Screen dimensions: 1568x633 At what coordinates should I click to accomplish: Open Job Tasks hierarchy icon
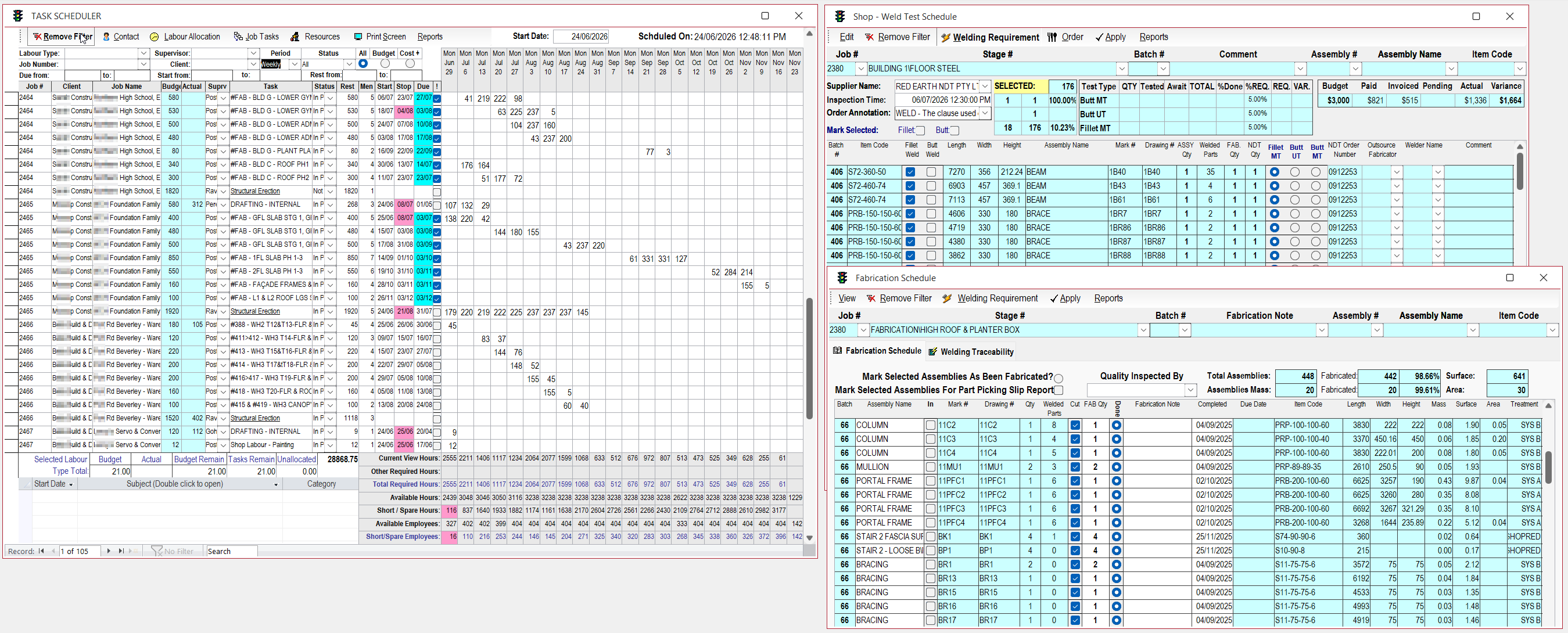pos(238,37)
